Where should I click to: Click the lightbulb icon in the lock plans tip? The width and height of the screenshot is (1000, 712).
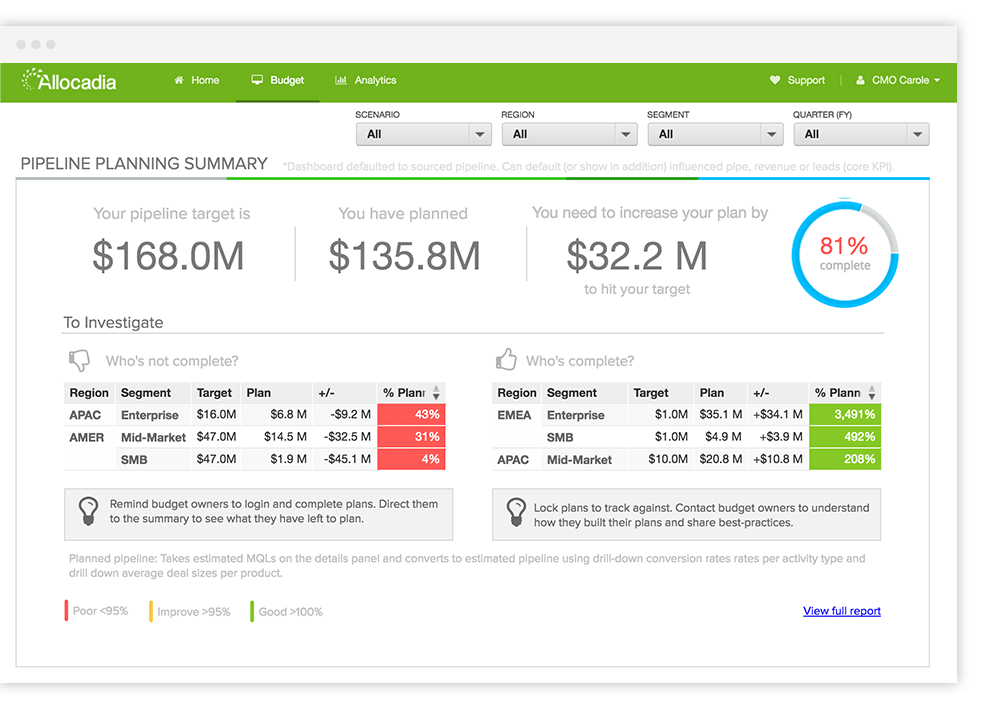tap(516, 512)
